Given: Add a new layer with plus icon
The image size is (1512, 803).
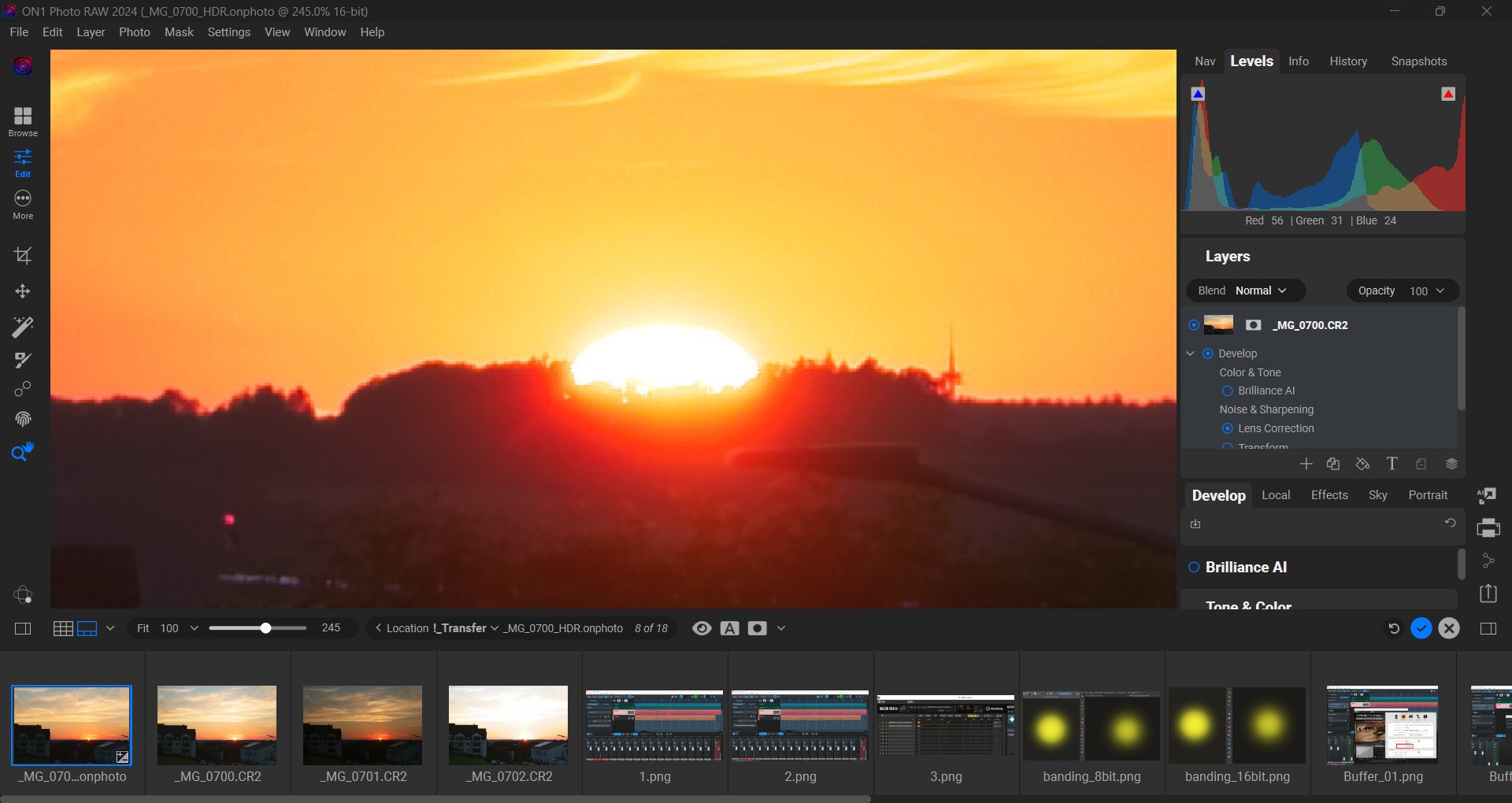Looking at the screenshot, I should [x=1306, y=464].
